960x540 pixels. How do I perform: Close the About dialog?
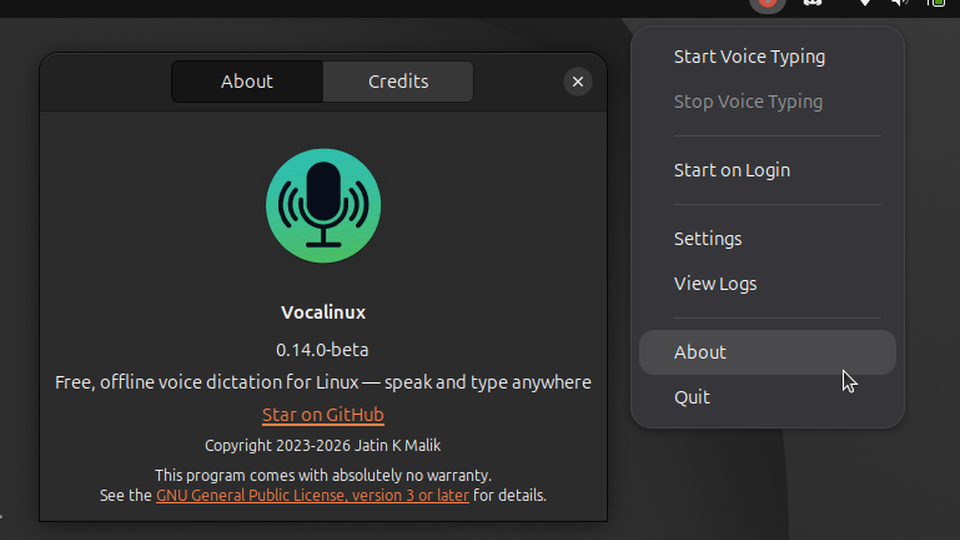click(x=577, y=81)
